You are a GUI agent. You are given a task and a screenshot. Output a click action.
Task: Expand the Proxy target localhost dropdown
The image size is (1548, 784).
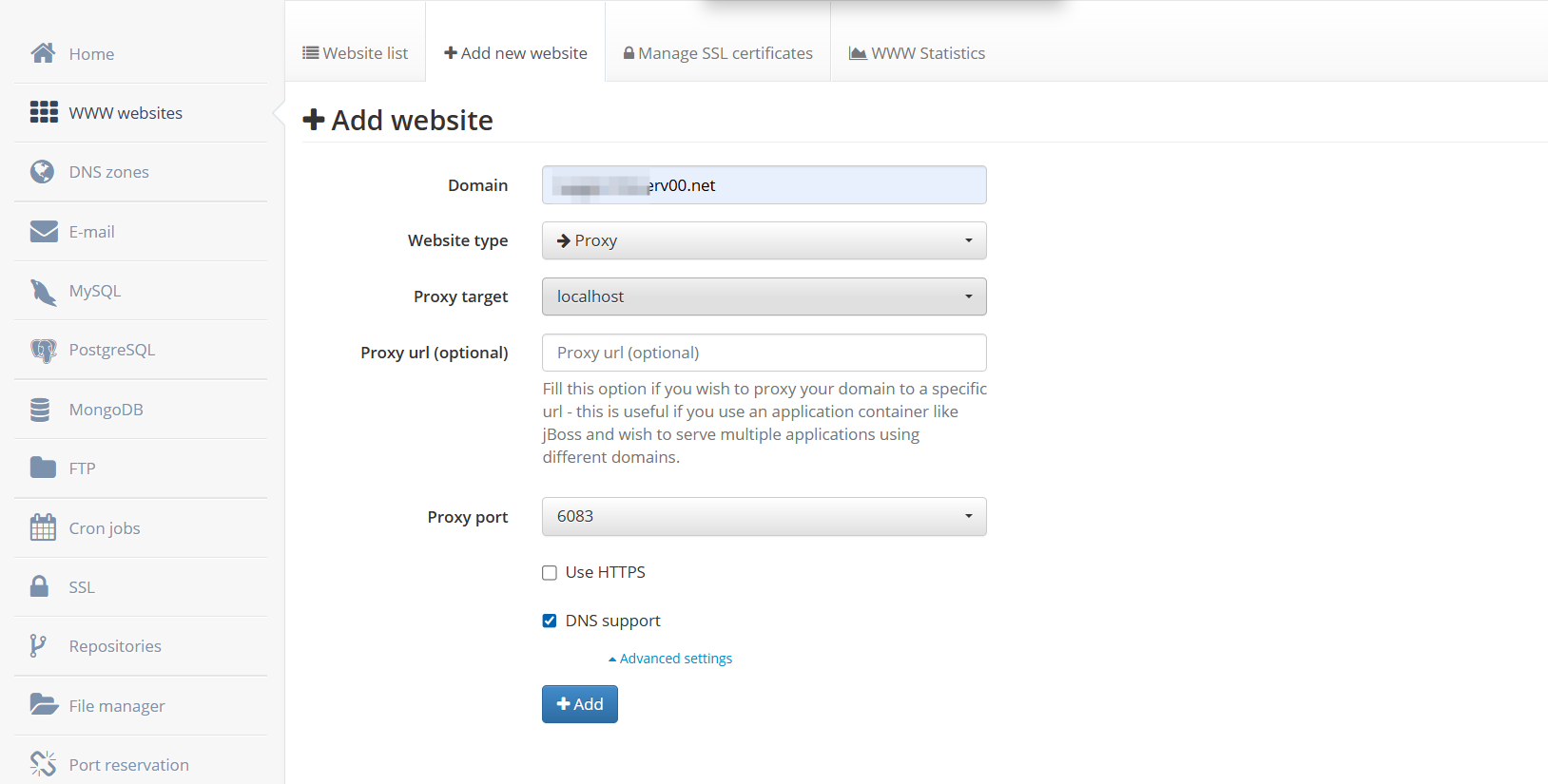pyautogui.click(x=764, y=296)
